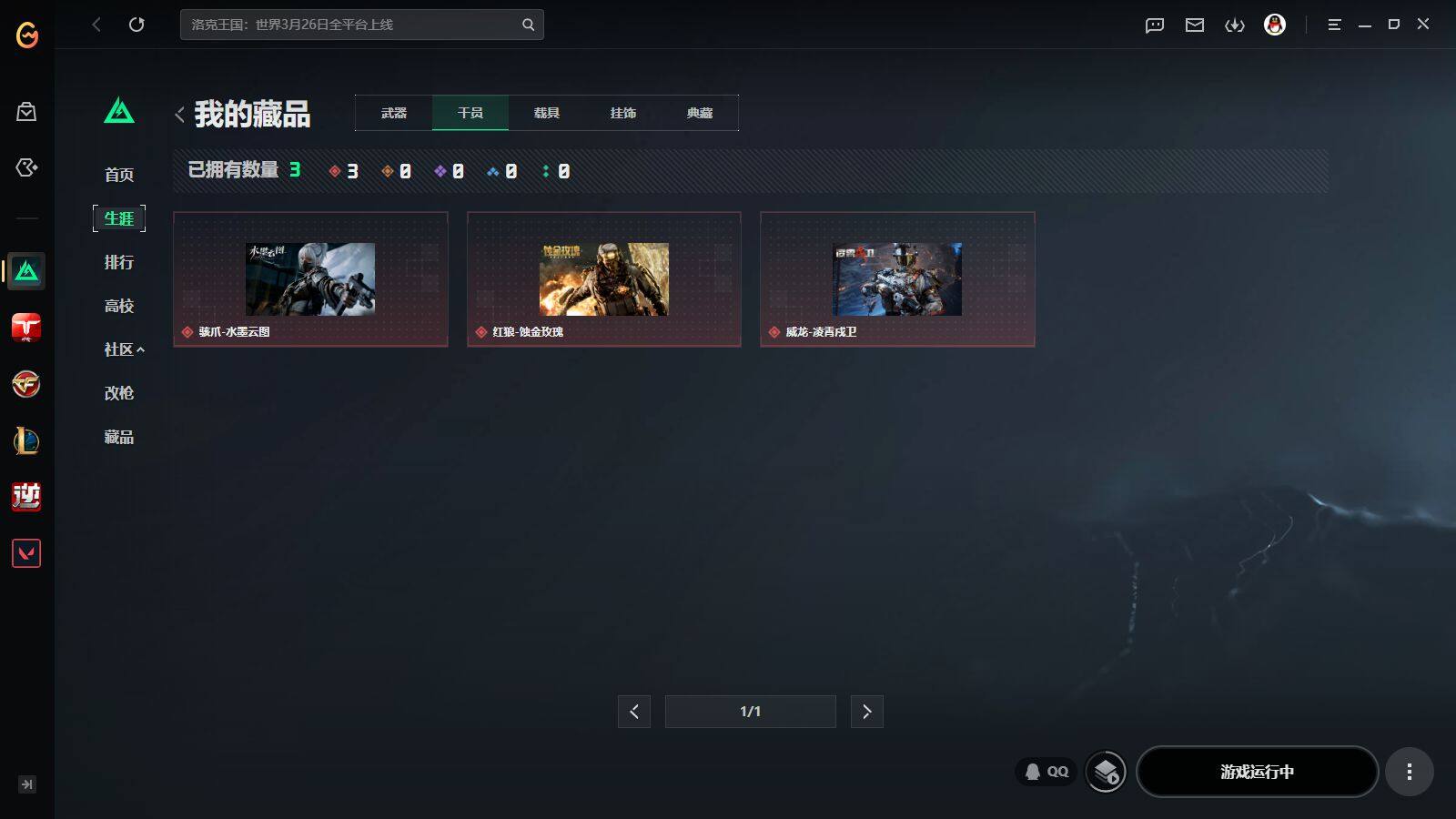This screenshot has width=1456, height=819.
Task: Select the League of Legends game icon
Action: 26,440
